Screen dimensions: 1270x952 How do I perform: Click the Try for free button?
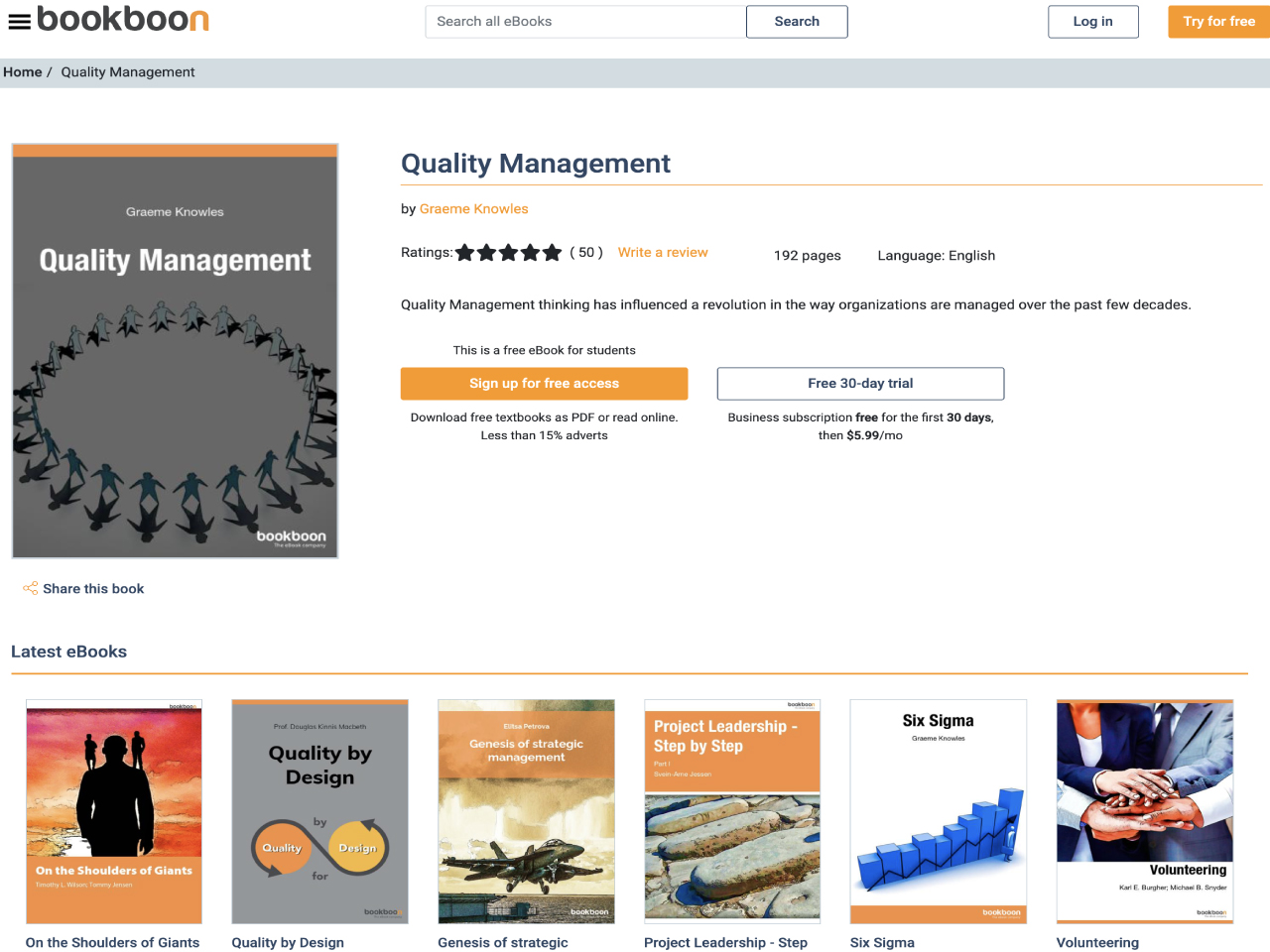[x=1219, y=22]
